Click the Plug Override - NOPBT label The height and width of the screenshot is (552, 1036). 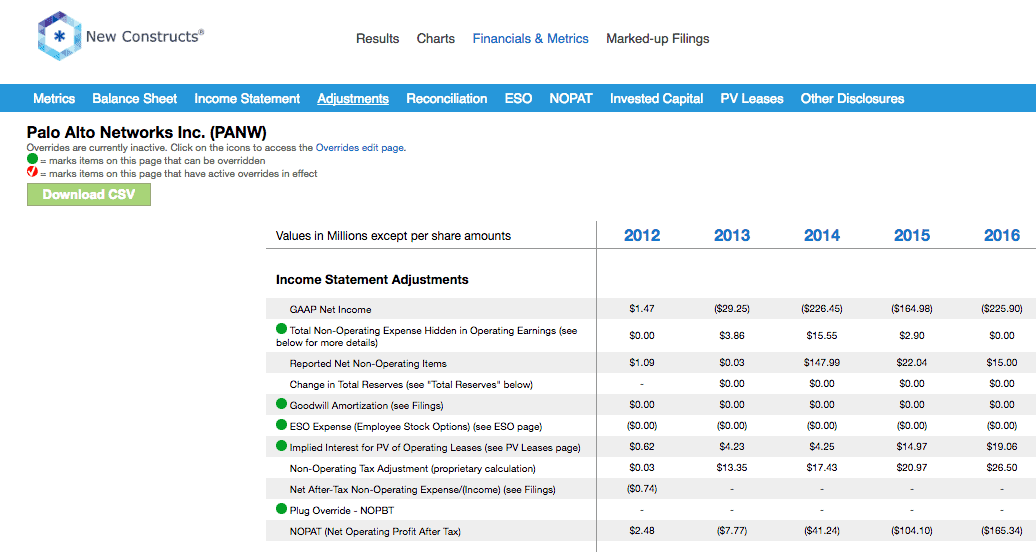point(342,511)
